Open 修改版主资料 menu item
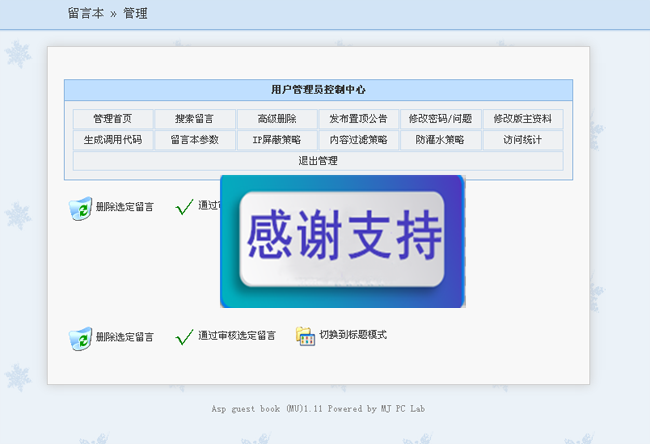 523,119
